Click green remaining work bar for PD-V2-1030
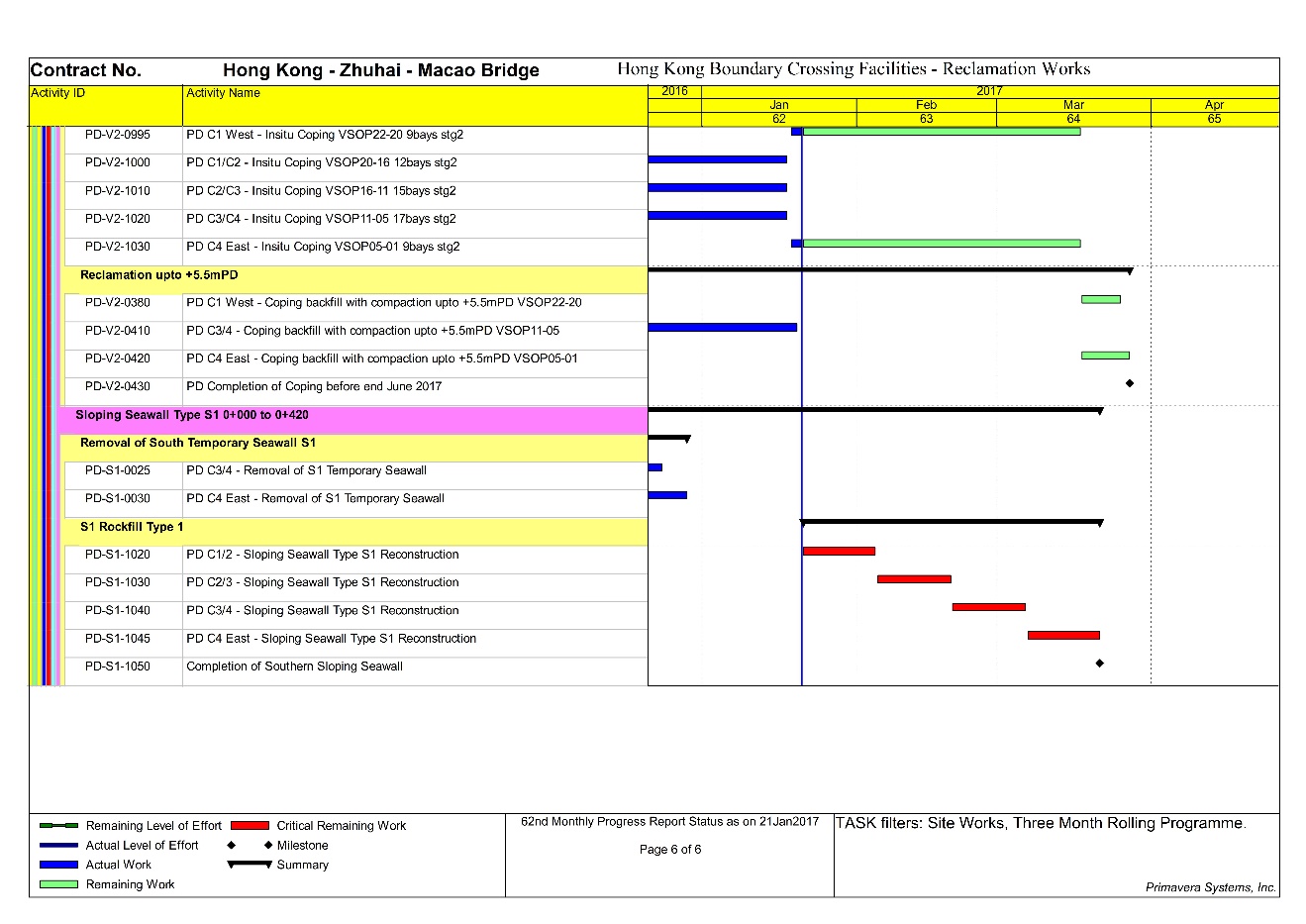 [x=942, y=243]
